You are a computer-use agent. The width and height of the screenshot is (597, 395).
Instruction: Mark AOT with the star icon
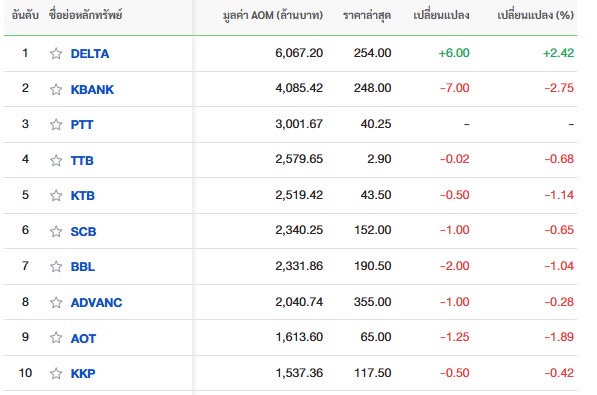click(56, 337)
